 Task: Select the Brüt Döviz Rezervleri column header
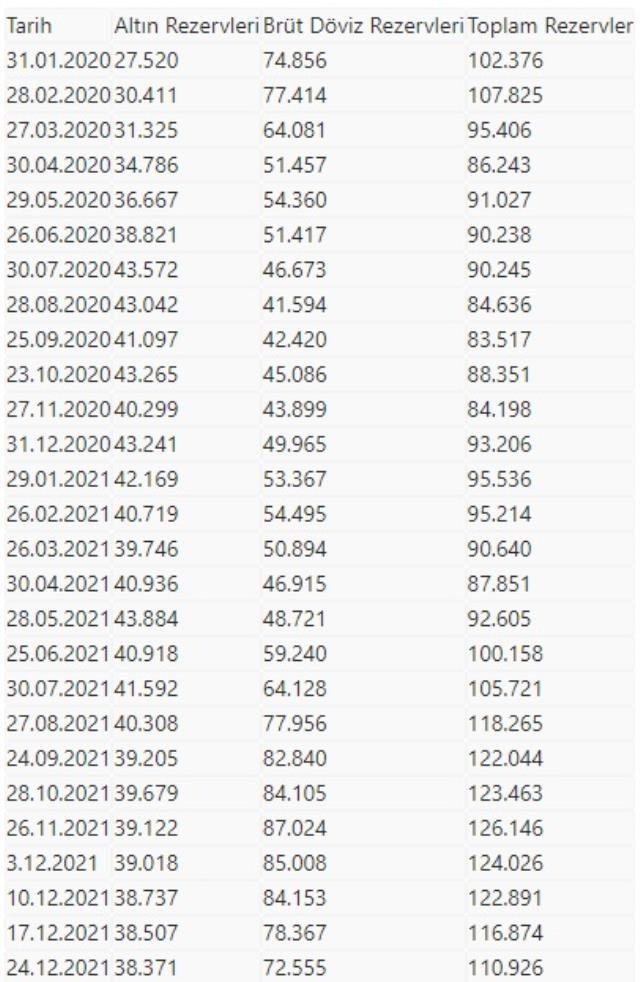[x=363, y=26]
